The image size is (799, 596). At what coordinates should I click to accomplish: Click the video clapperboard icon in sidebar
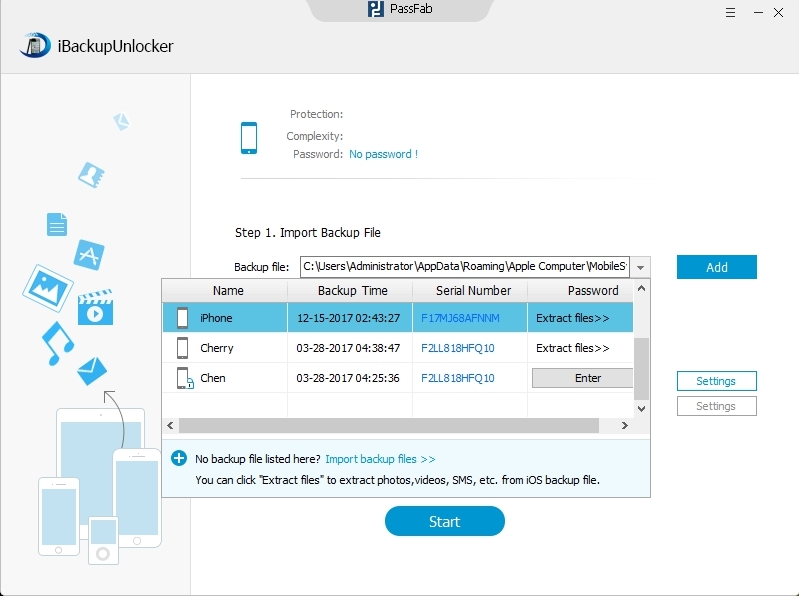click(95, 307)
